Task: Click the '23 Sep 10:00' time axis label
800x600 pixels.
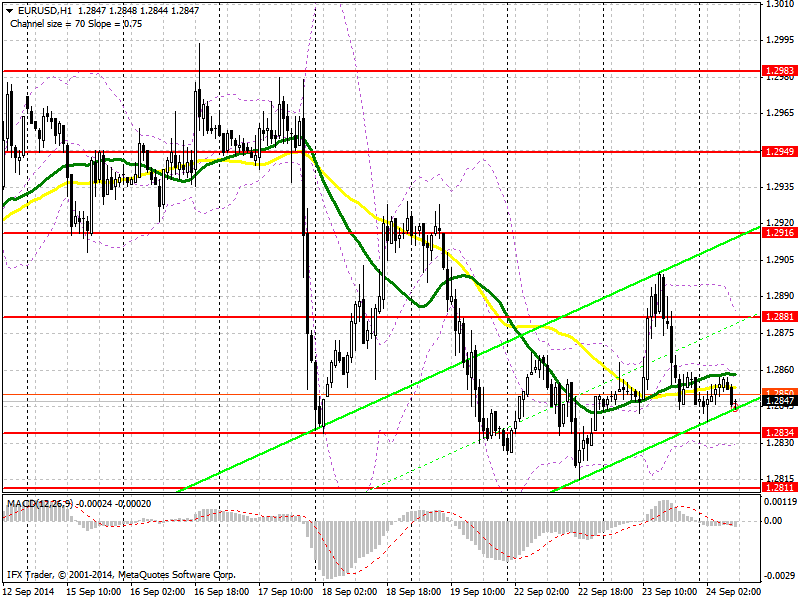Action: point(670,592)
